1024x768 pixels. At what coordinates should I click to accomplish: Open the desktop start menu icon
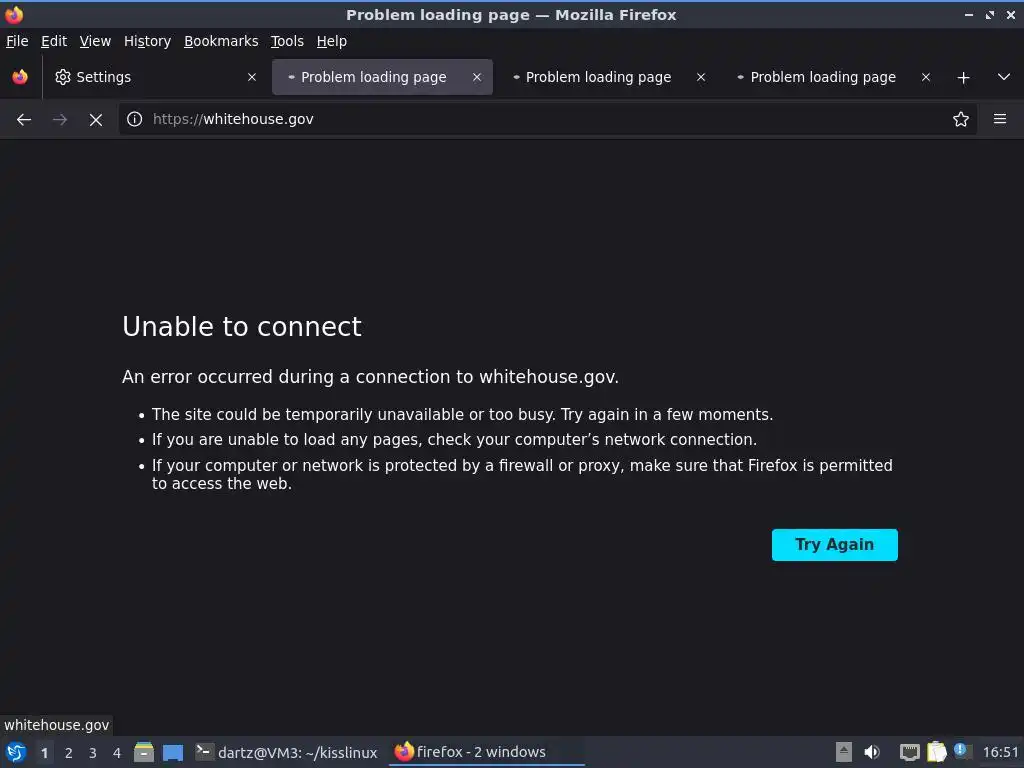tap(16, 752)
